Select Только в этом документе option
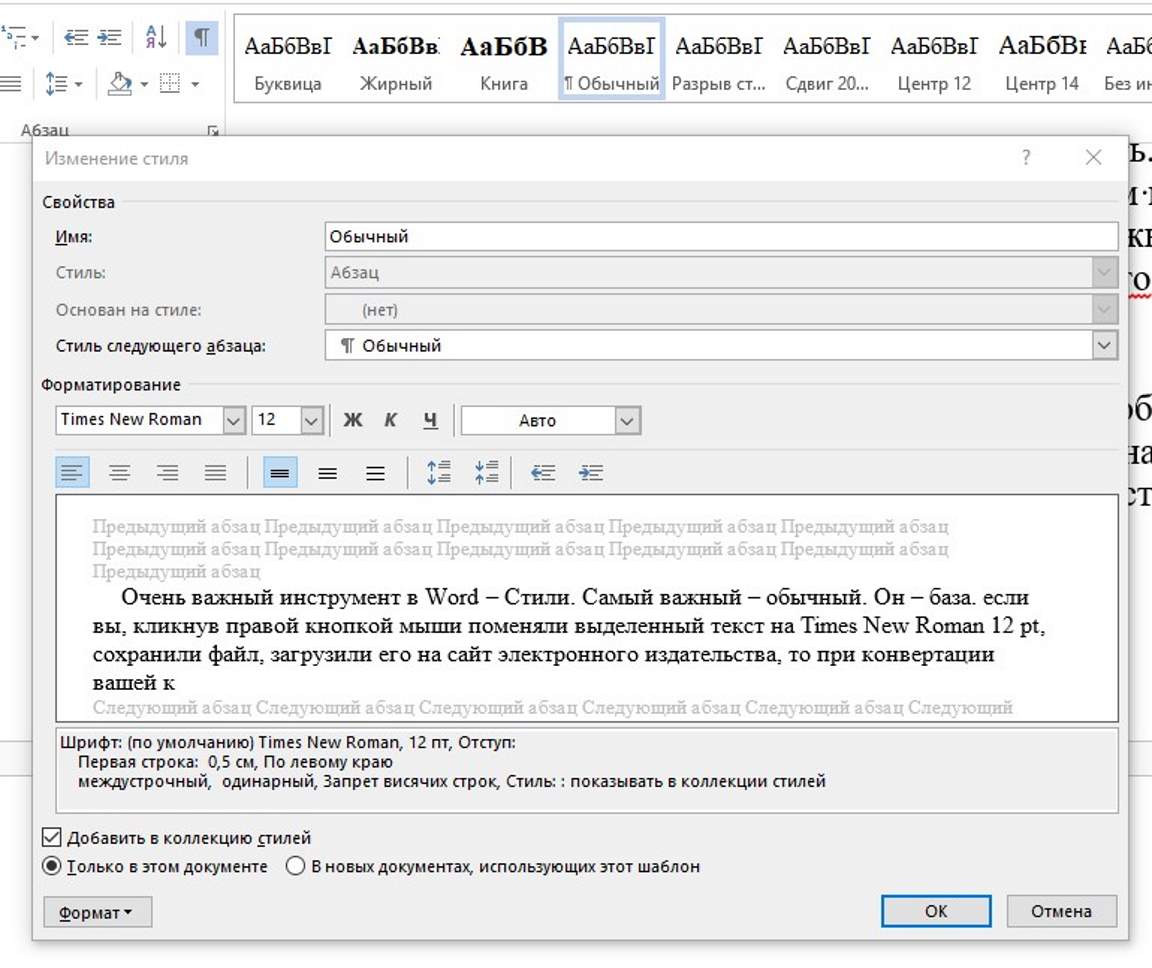Image resolution: width=1152 pixels, height=968 pixels. (x=52, y=867)
